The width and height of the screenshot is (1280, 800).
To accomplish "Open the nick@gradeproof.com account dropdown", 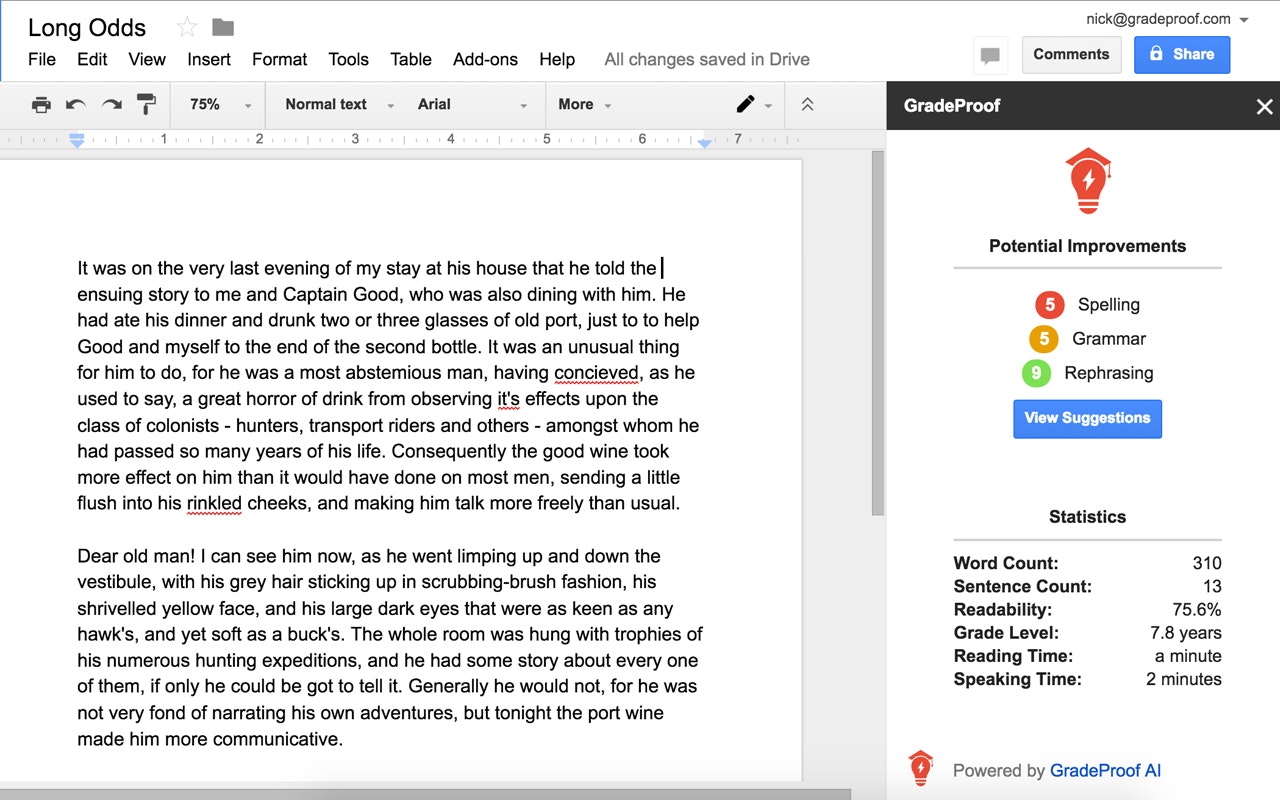I will click(1167, 19).
